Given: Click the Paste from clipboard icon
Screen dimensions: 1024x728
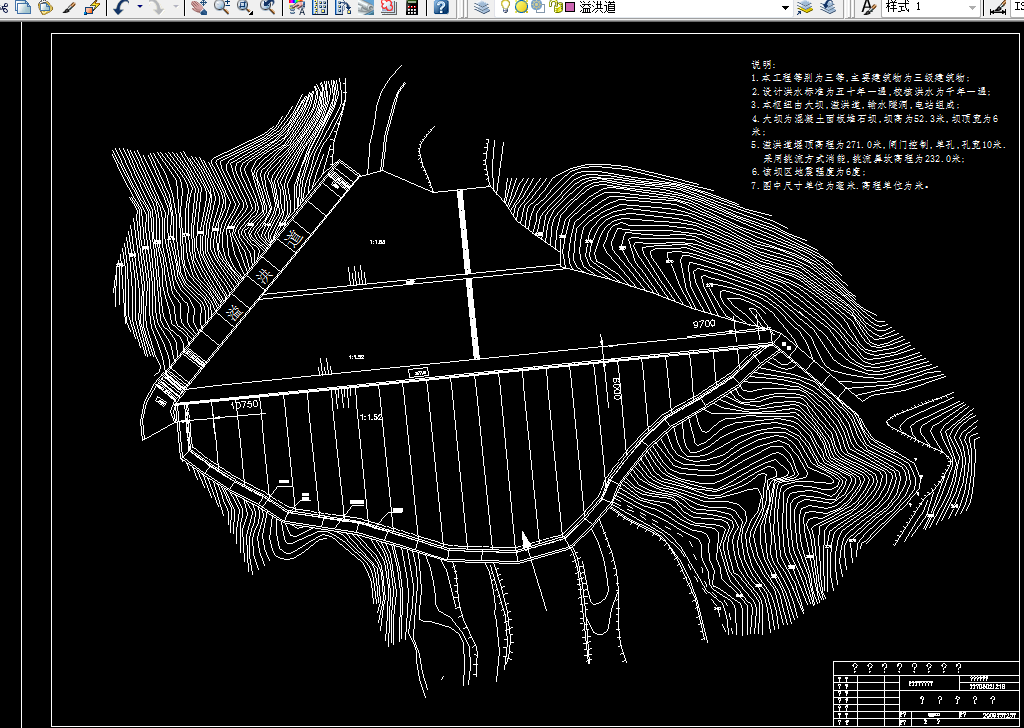Looking at the screenshot, I should click(x=45, y=7).
